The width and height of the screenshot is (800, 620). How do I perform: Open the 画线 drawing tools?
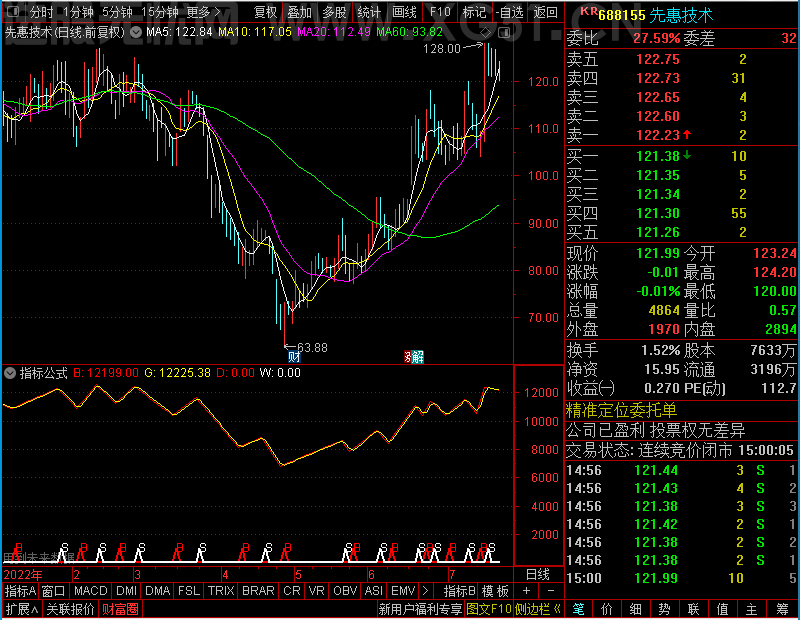click(404, 12)
